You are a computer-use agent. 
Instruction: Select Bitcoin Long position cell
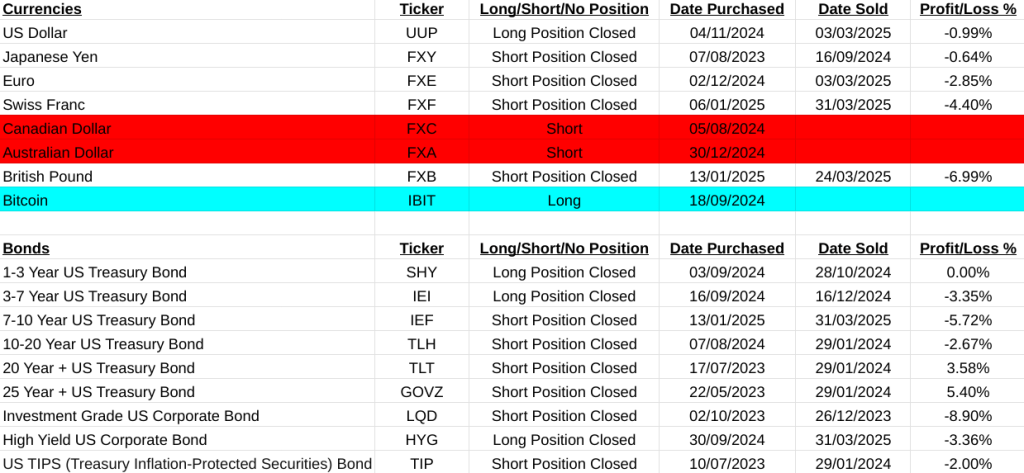coord(564,201)
